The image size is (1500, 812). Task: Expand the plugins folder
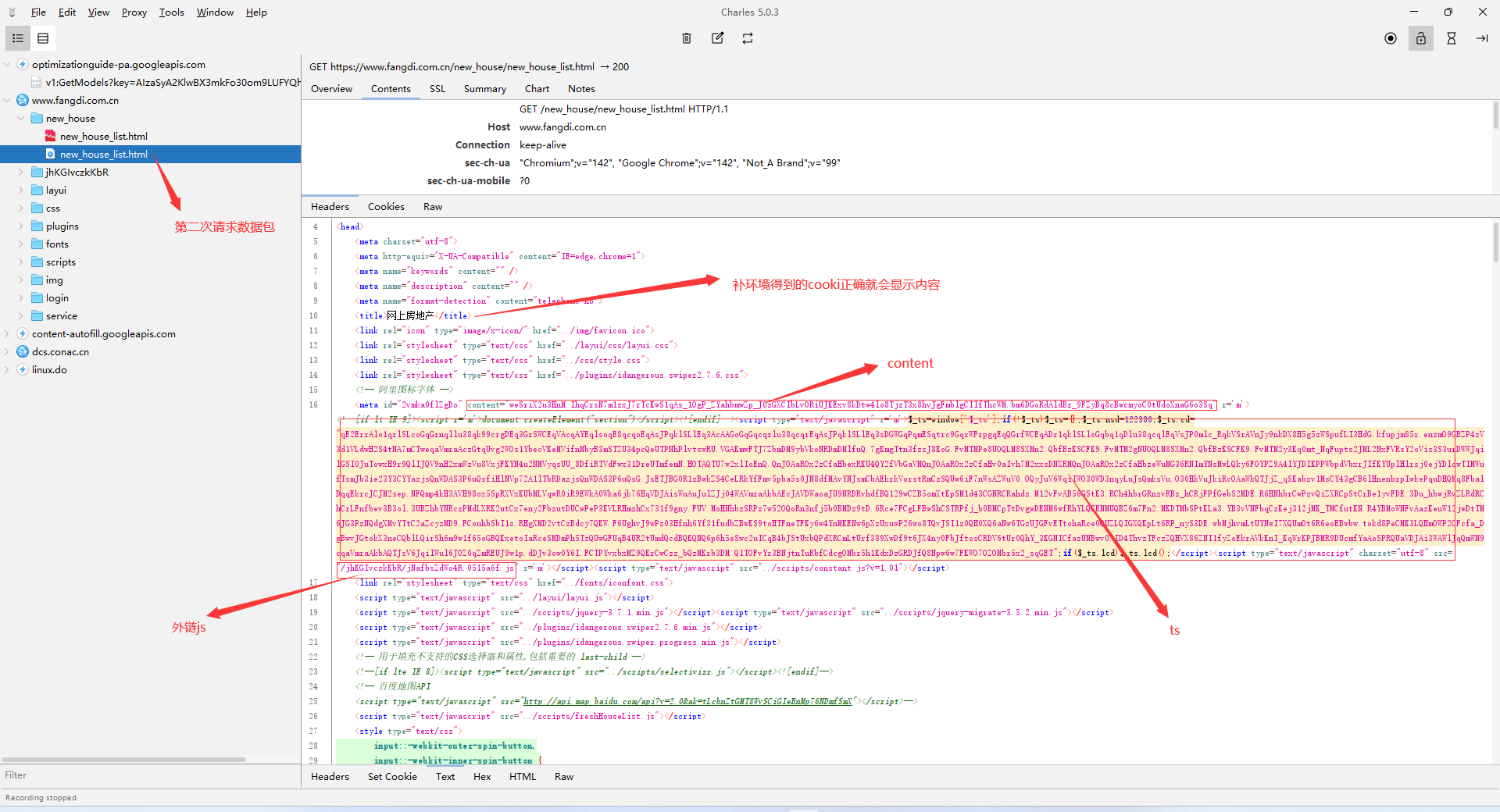pyautogui.click(x=21, y=226)
